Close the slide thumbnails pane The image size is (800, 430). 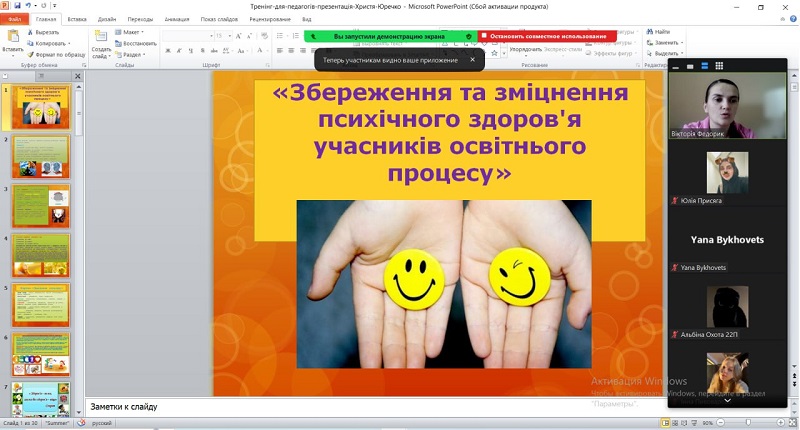[78, 76]
